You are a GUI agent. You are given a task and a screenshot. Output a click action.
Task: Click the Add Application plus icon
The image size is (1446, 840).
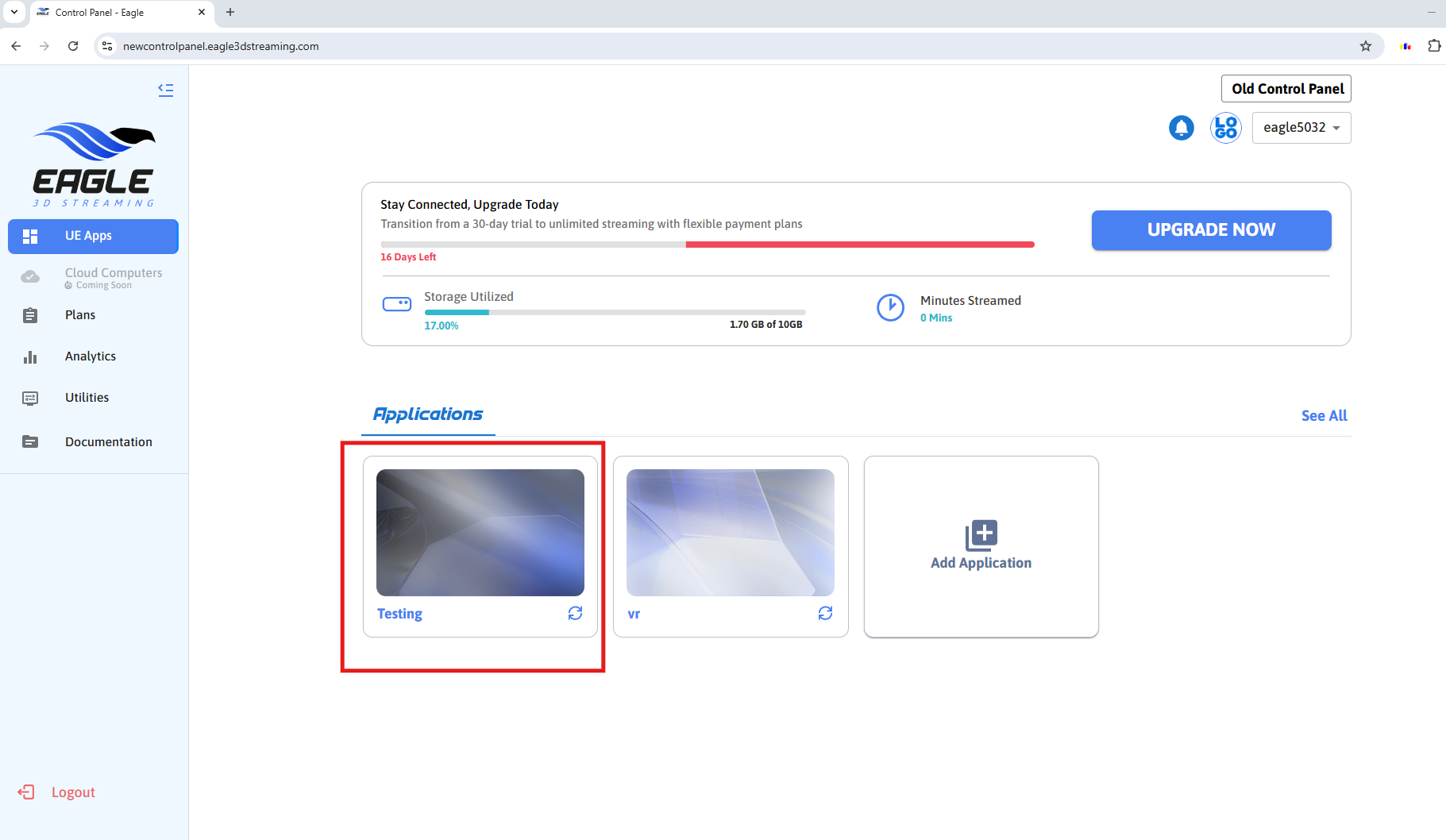point(981,535)
